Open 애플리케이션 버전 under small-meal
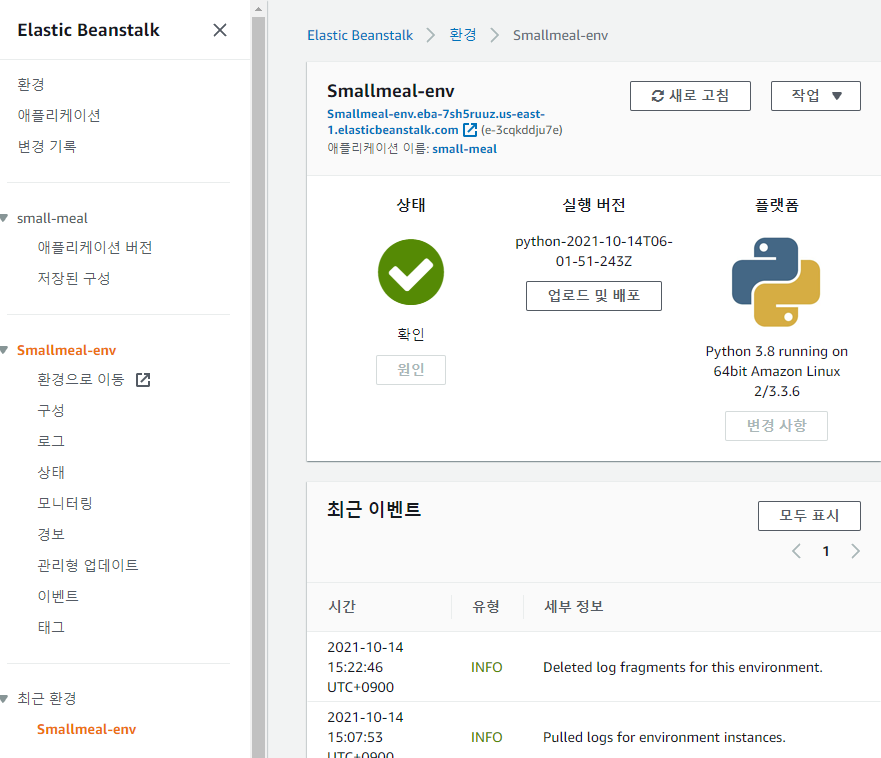The height and width of the screenshot is (758, 881). 95,247
